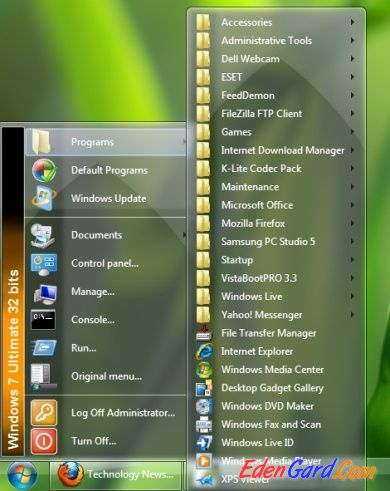Expand Administrative Tools submenu arrow
This screenshot has width=390, height=491.
pos(352,40)
